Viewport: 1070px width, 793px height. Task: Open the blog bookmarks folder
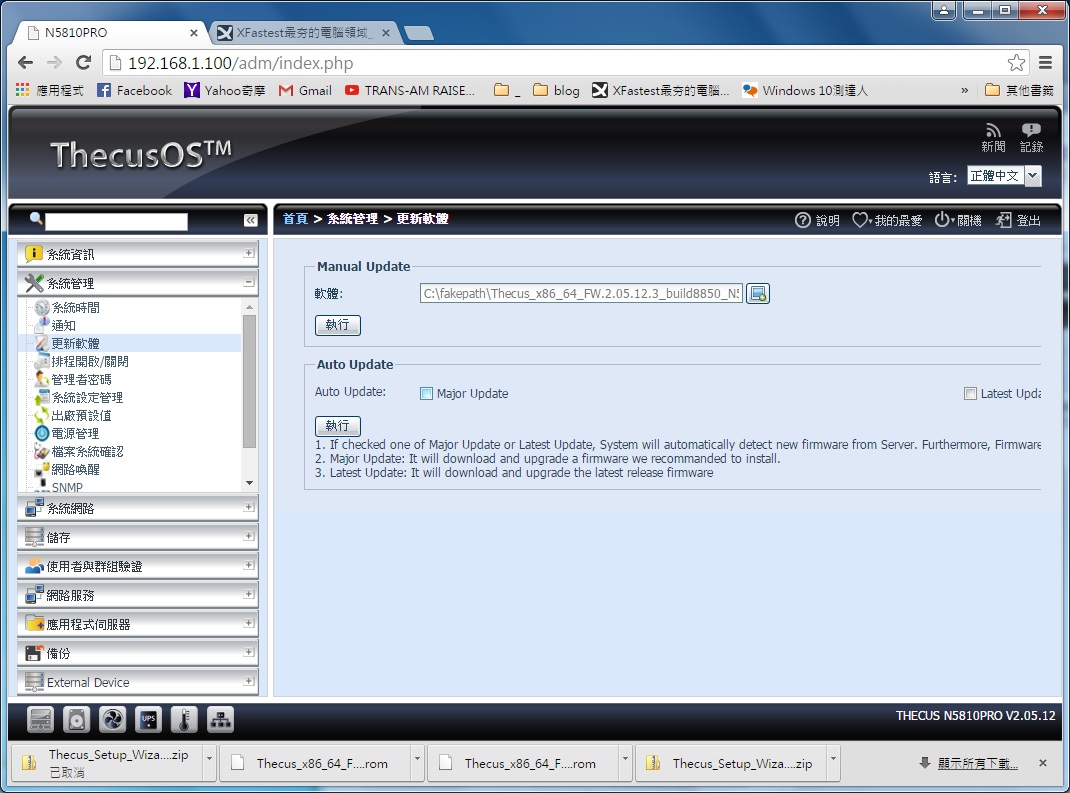[x=556, y=90]
